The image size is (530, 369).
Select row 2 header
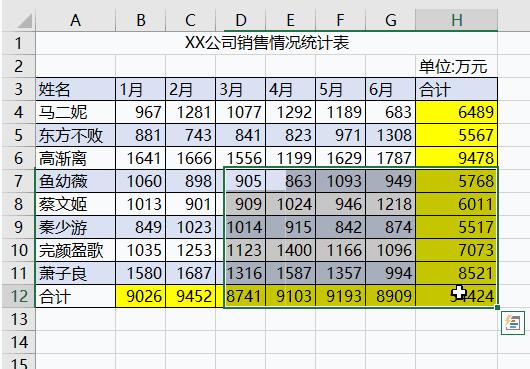pos(18,66)
